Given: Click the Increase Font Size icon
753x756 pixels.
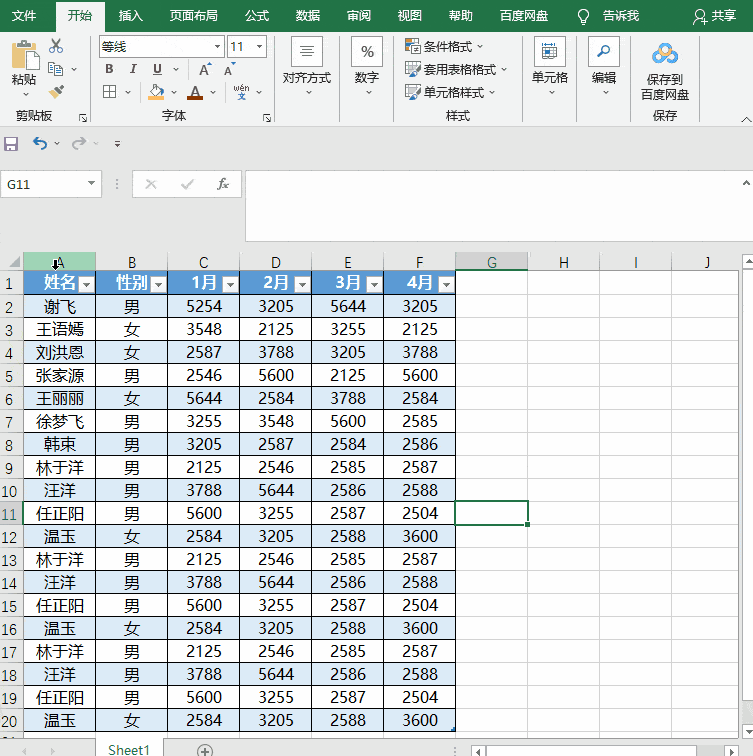Looking at the screenshot, I should (204, 69).
